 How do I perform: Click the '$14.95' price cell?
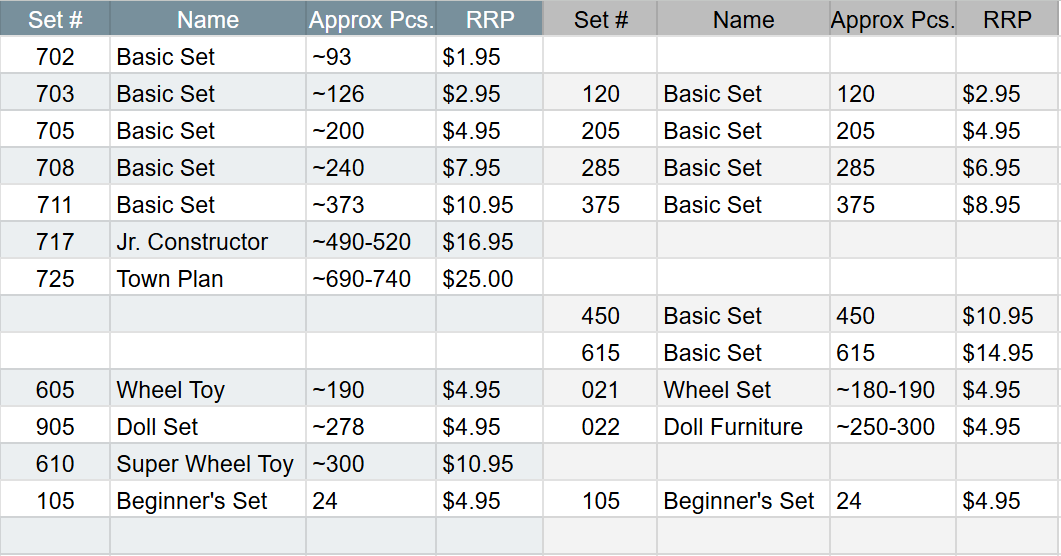pyautogui.click(x=1008, y=353)
